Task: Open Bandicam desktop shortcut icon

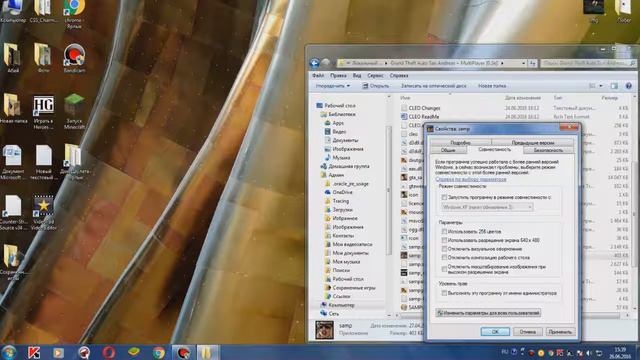Action: 74,58
